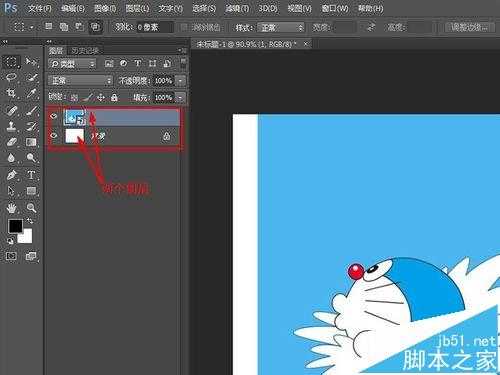Open the 图层(L) menu

pyautogui.click(x=137, y=8)
